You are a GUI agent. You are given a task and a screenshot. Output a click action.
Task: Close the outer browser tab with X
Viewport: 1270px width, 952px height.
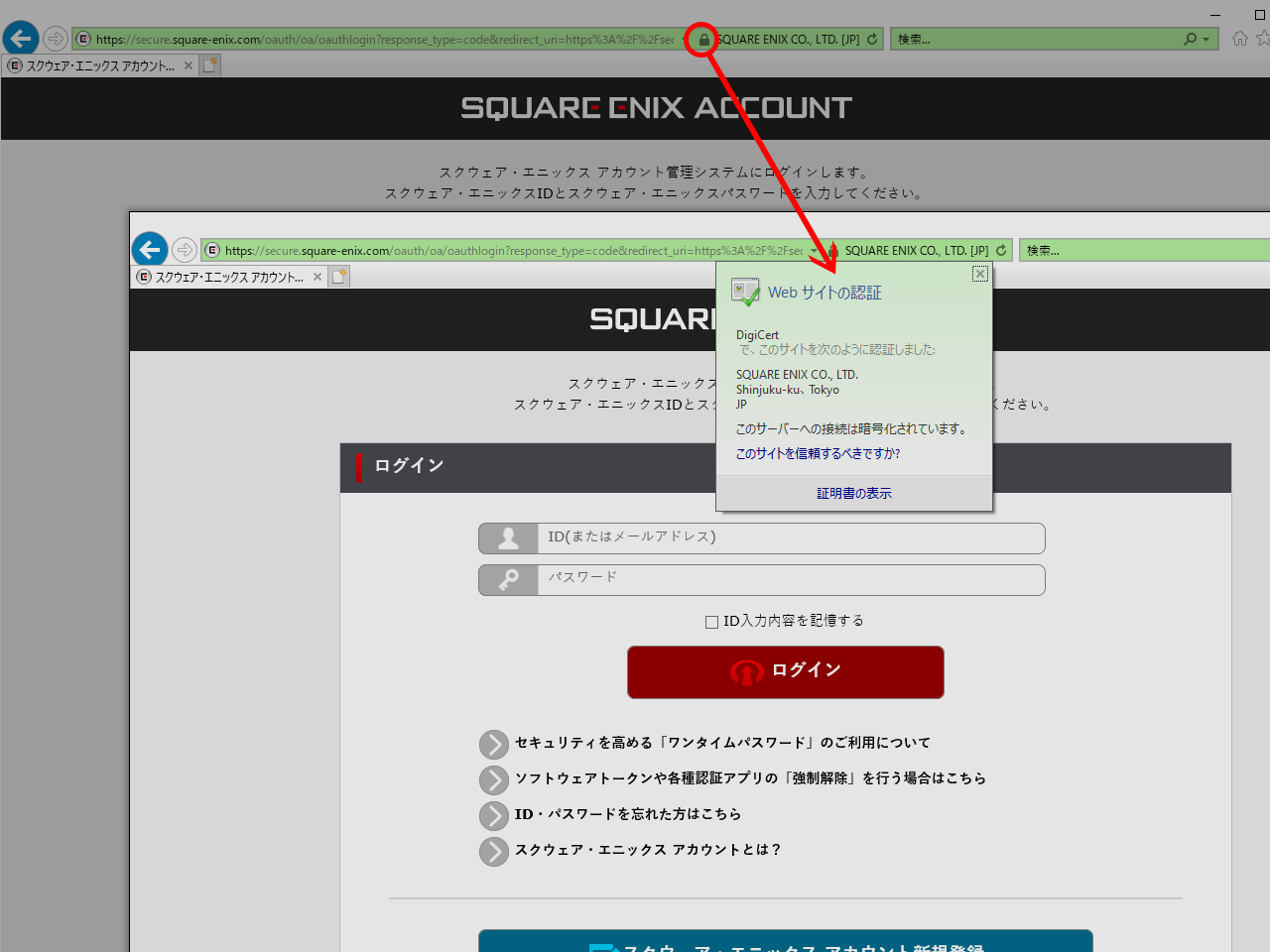(189, 65)
